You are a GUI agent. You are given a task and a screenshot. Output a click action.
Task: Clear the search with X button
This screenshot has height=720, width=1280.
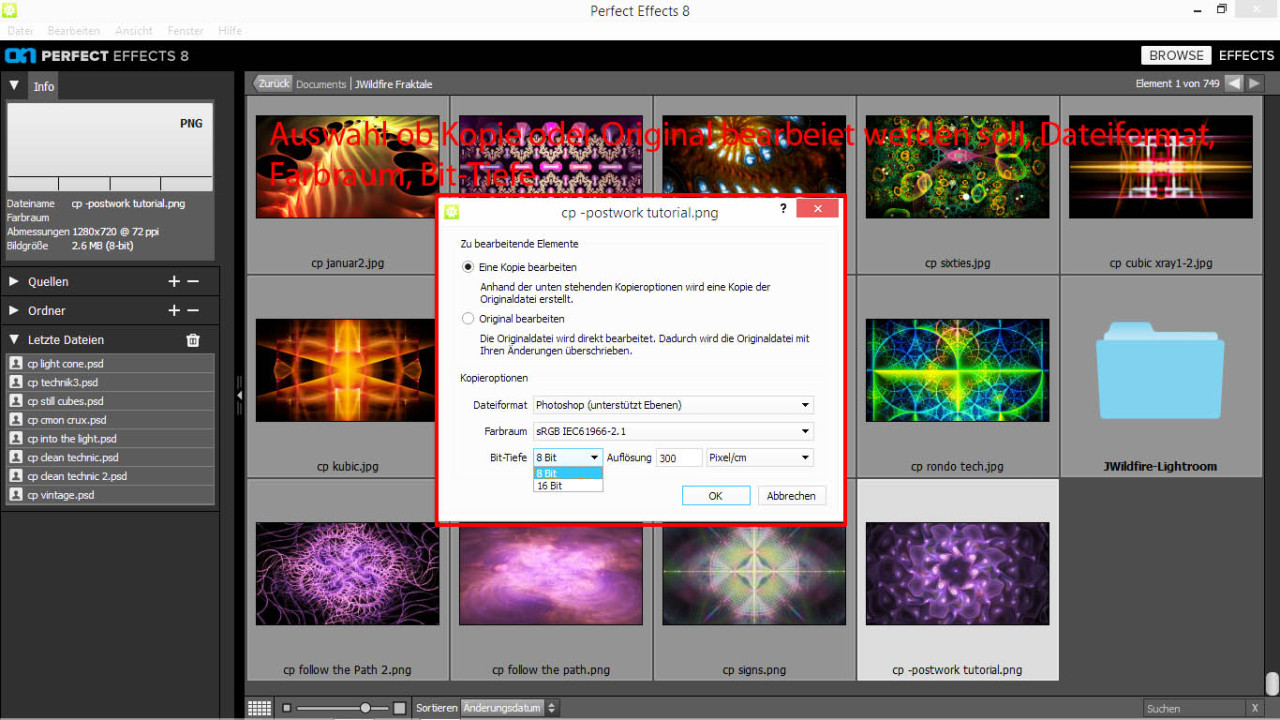point(1254,708)
